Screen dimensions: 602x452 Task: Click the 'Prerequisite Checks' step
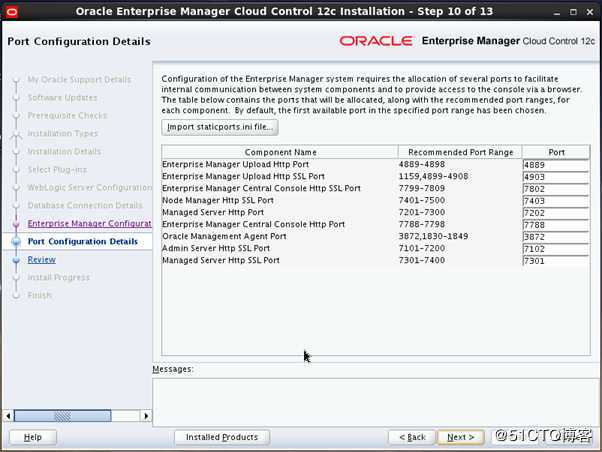(67, 116)
